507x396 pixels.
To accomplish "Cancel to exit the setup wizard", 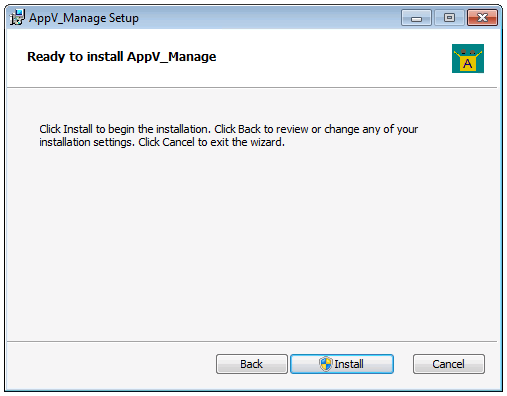I will (449, 364).
